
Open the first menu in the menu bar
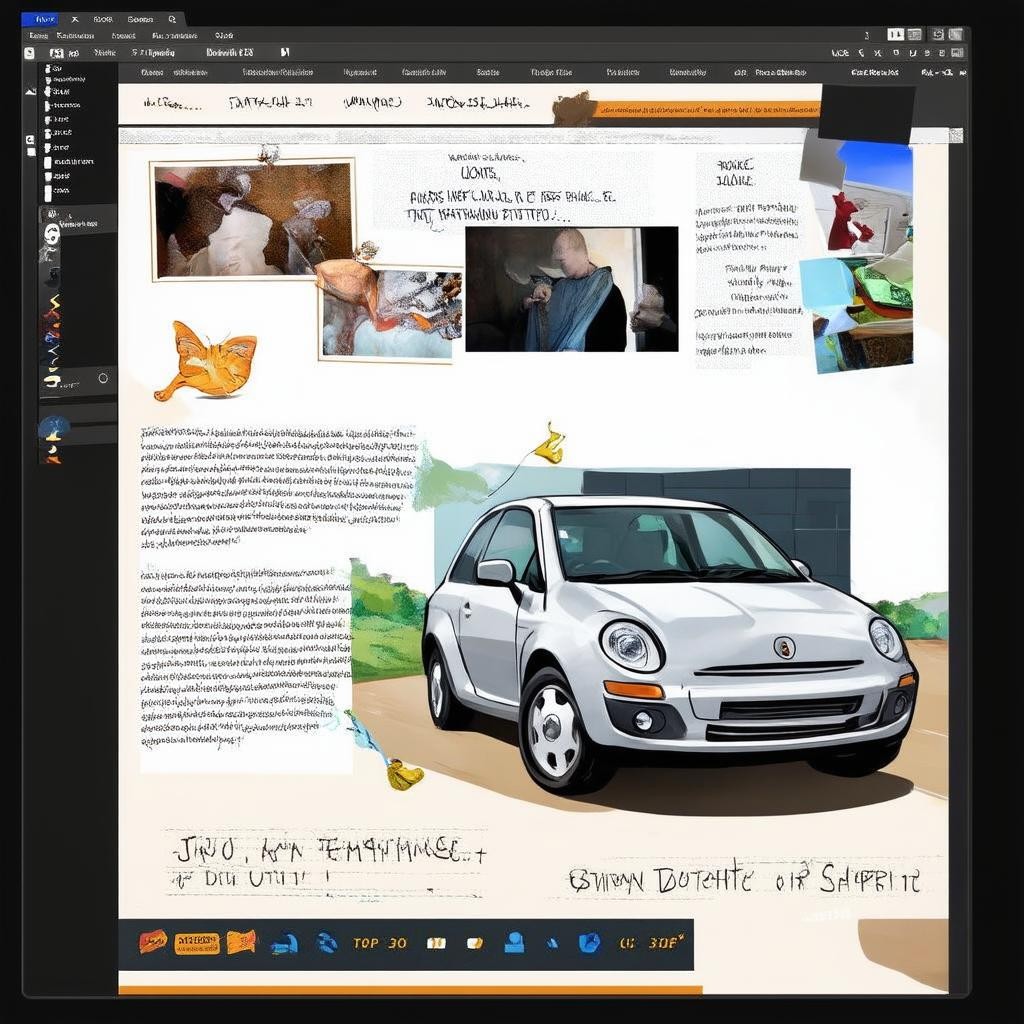tap(39, 35)
